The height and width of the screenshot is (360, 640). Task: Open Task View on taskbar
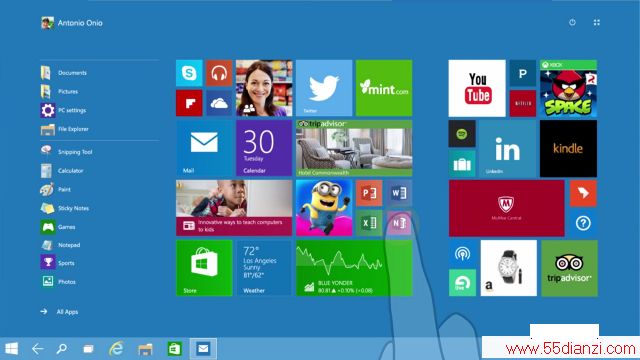pyautogui.click(x=88, y=349)
